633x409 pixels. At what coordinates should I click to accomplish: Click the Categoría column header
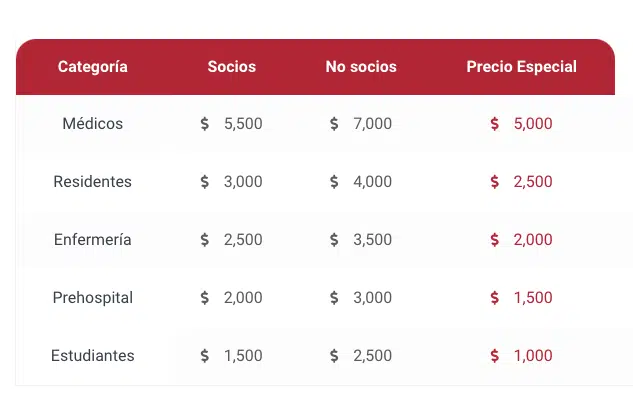click(92, 67)
